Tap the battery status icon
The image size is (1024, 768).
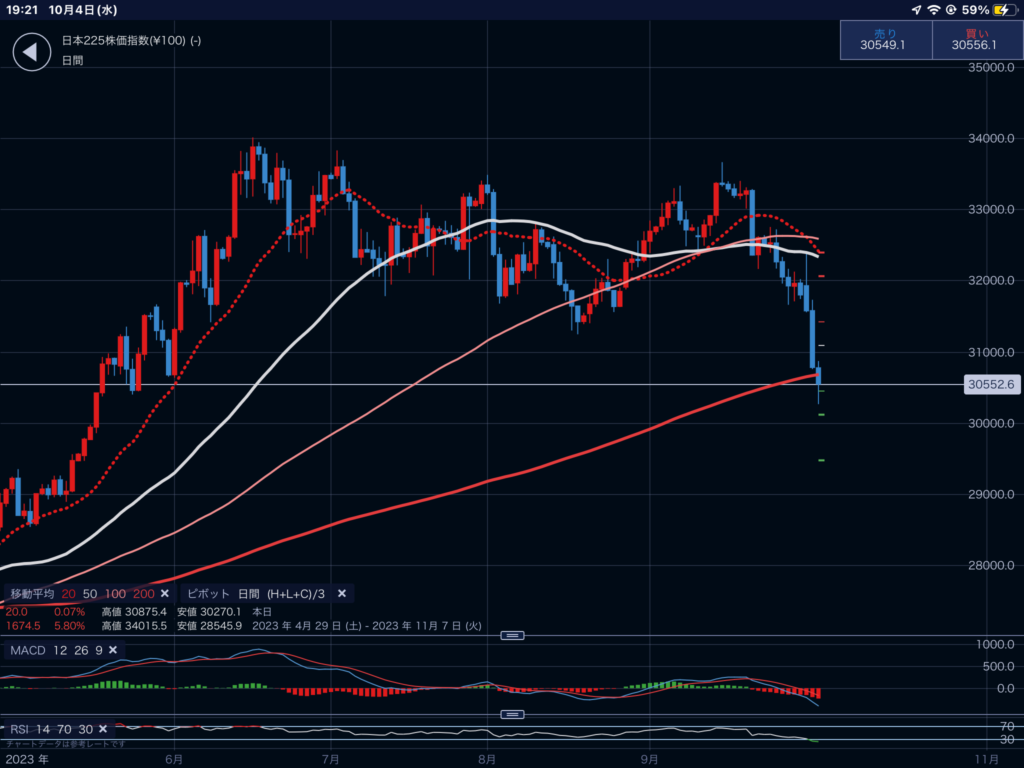point(1004,10)
